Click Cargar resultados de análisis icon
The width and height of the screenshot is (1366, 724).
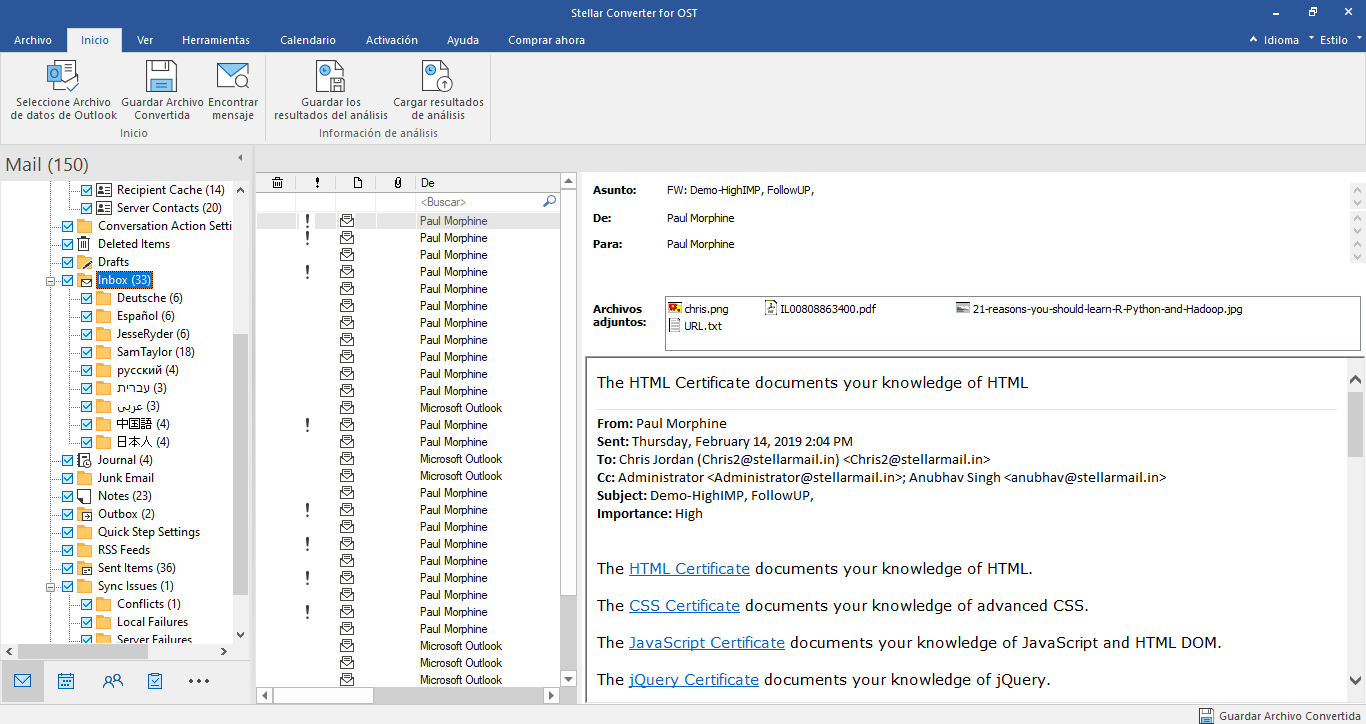438,77
